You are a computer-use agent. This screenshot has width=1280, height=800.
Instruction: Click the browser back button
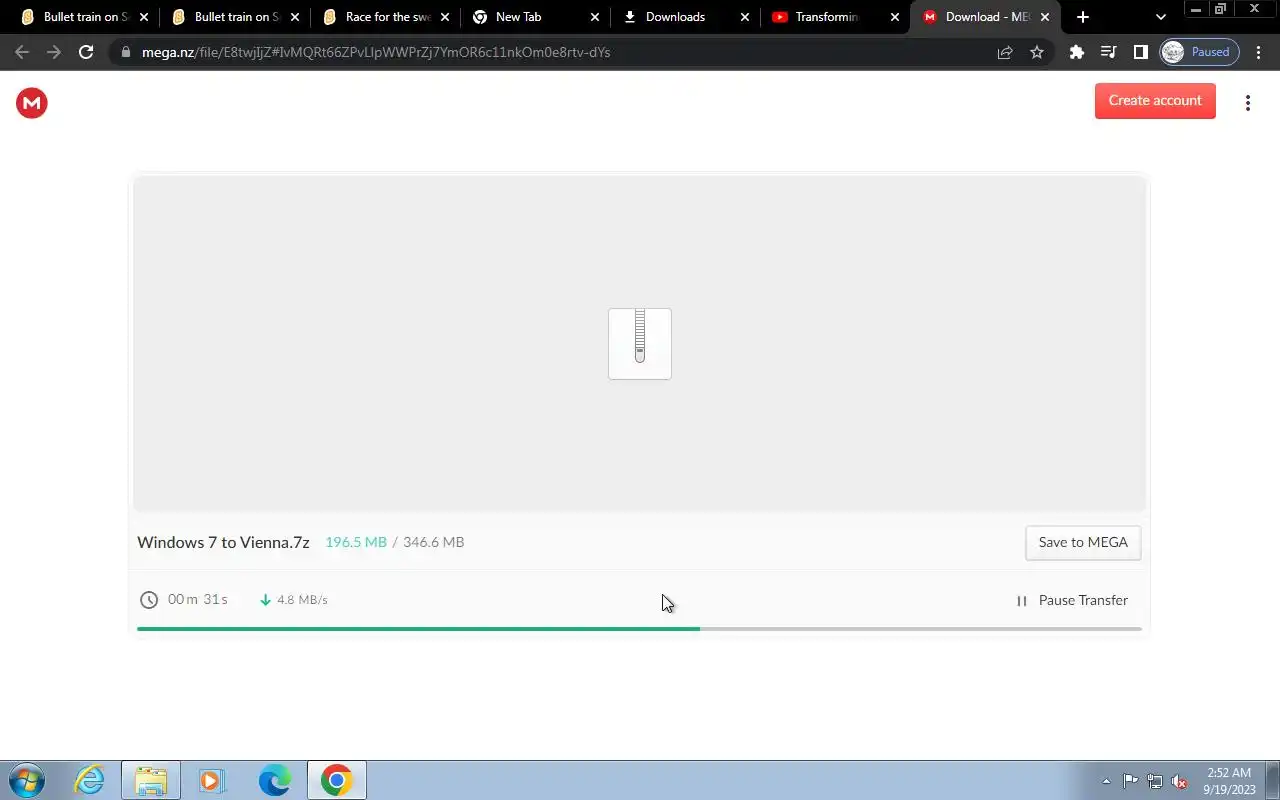click(x=22, y=52)
